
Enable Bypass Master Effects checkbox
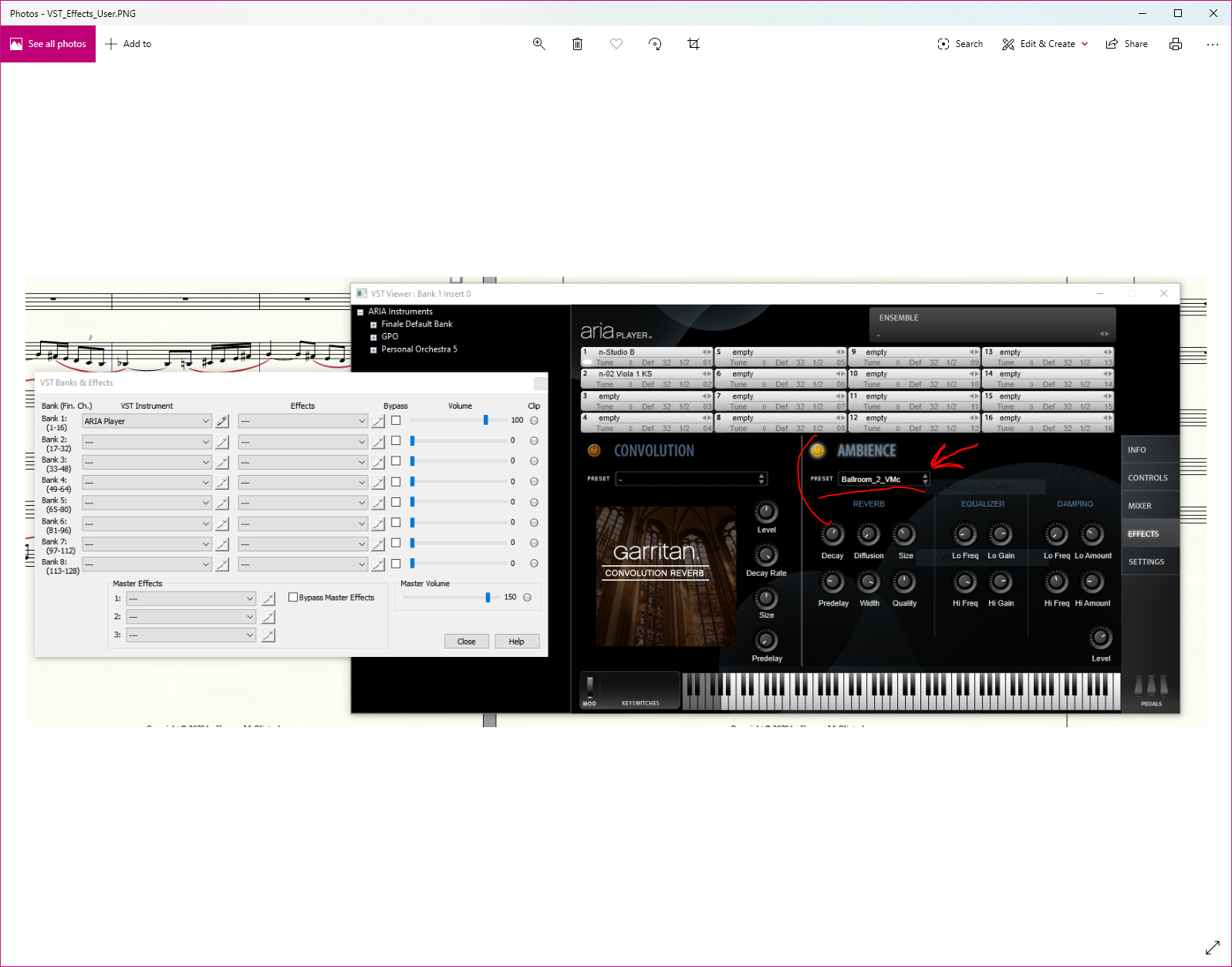point(293,597)
